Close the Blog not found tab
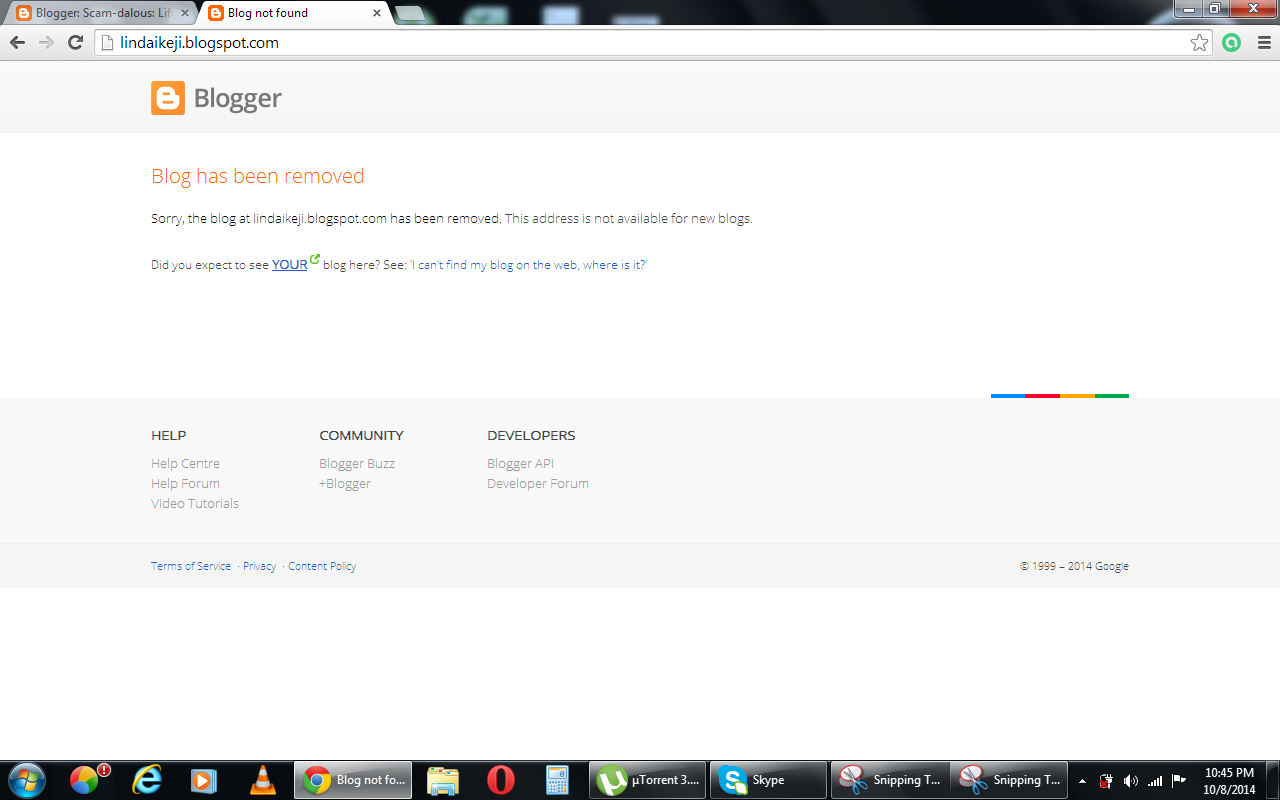Viewport: 1280px width, 800px height. (x=377, y=13)
